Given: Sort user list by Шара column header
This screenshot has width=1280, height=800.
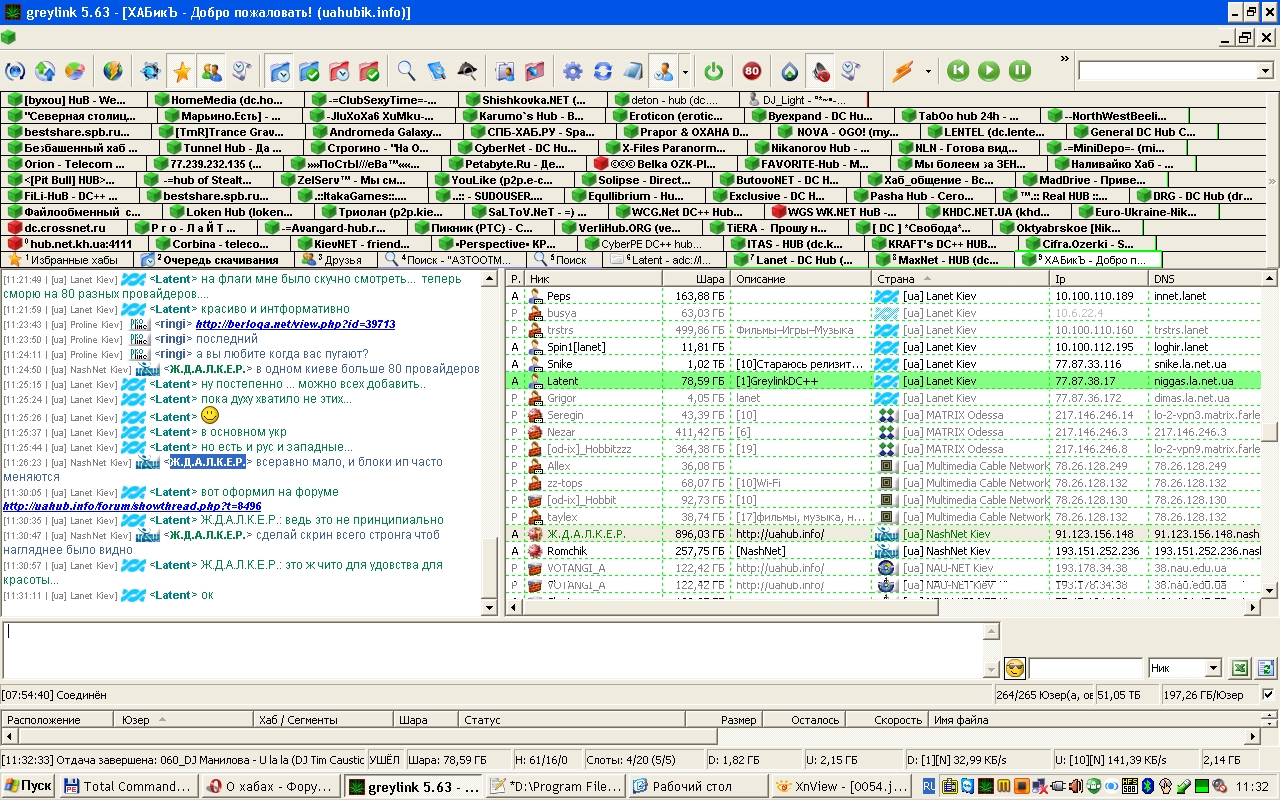Looking at the screenshot, I should click(696, 279).
